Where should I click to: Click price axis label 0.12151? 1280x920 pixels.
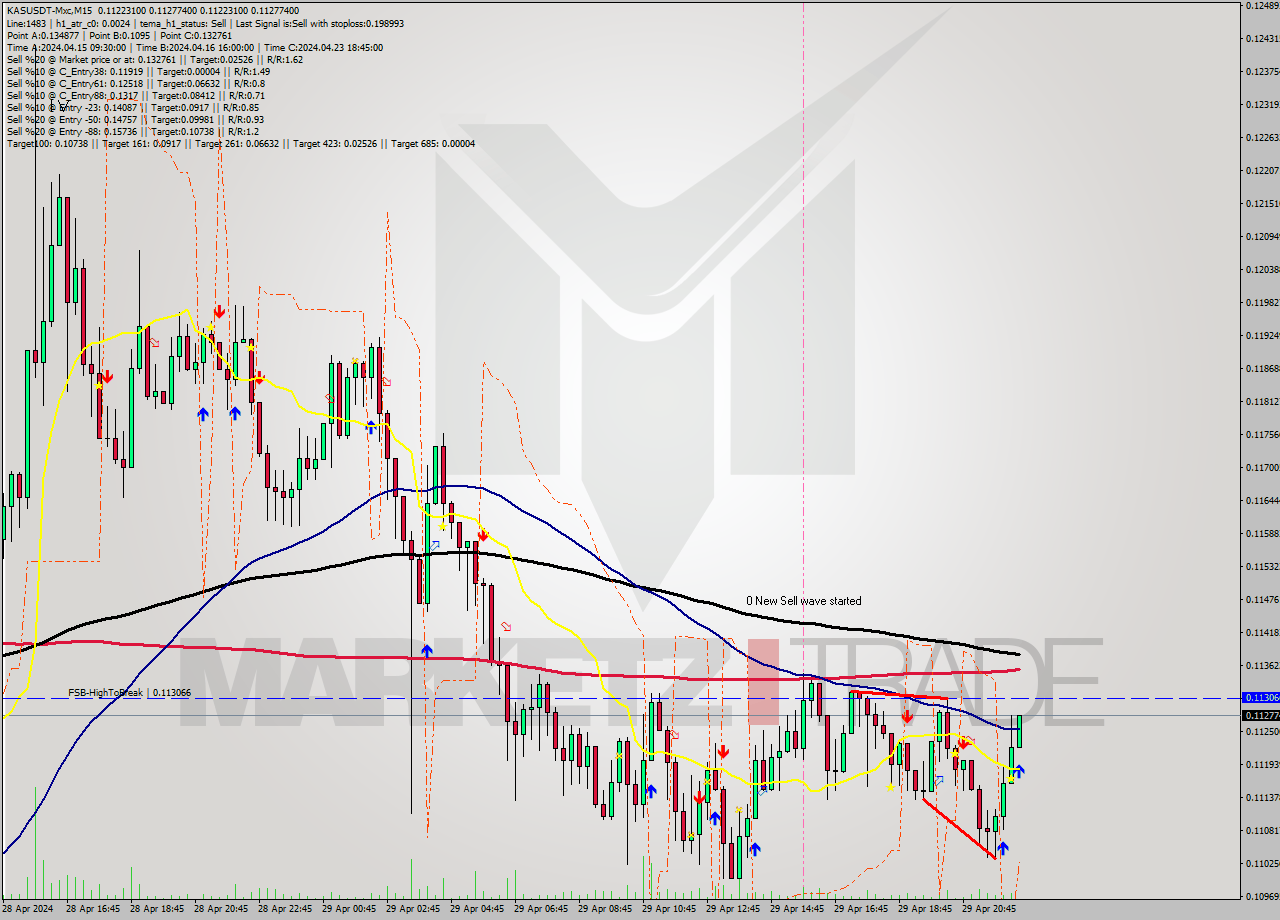click(x=1261, y=203)
